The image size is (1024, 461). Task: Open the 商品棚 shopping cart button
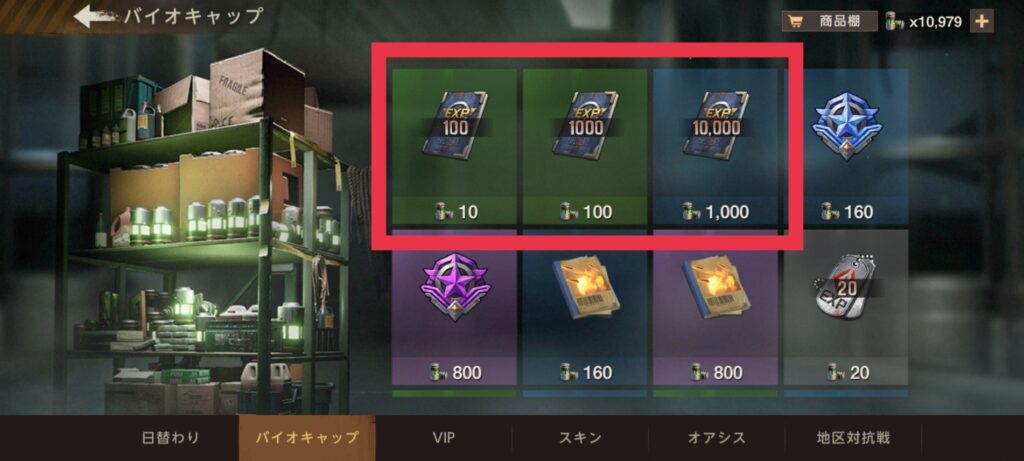[829, 22]
